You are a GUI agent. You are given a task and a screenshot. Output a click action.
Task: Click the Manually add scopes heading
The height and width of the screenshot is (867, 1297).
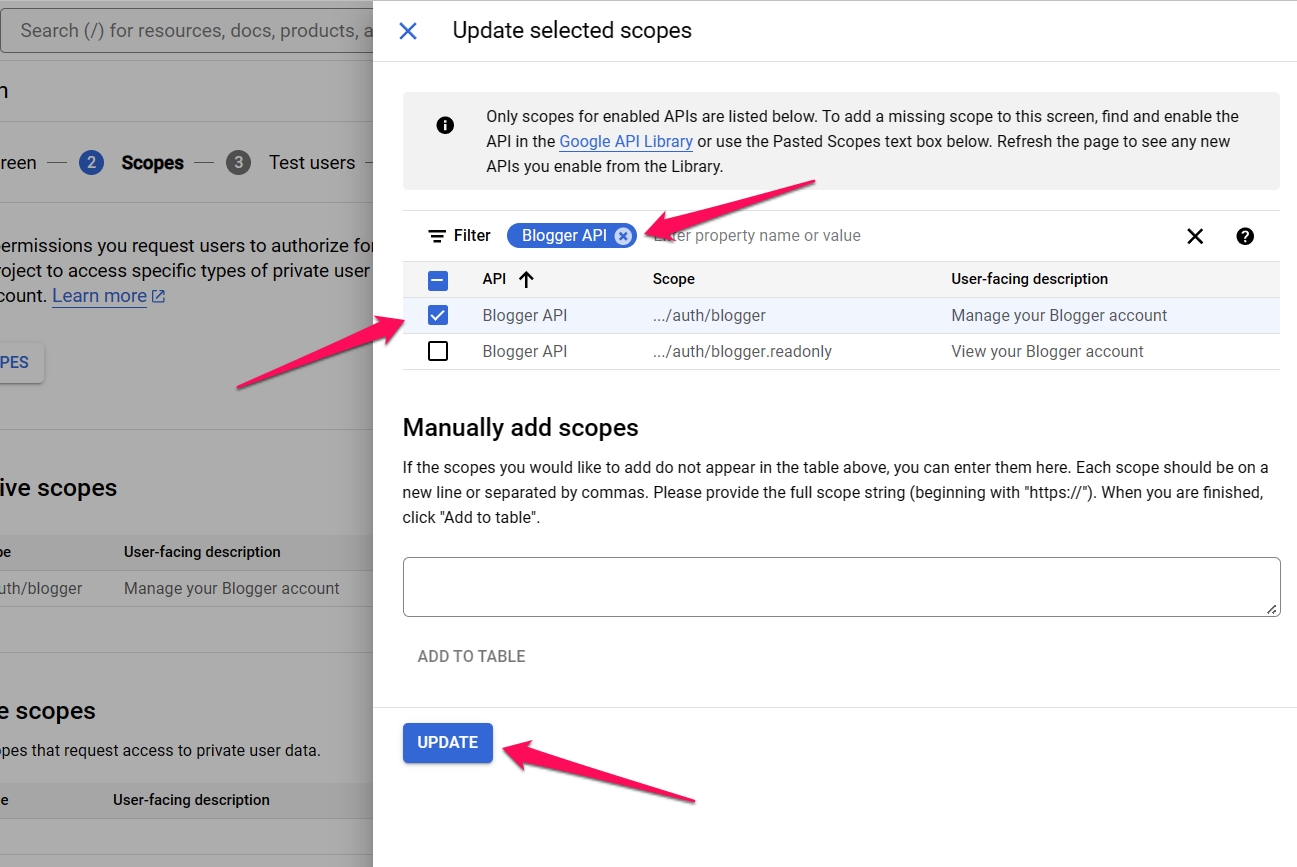pyautogui.click(x=520, y=428)
